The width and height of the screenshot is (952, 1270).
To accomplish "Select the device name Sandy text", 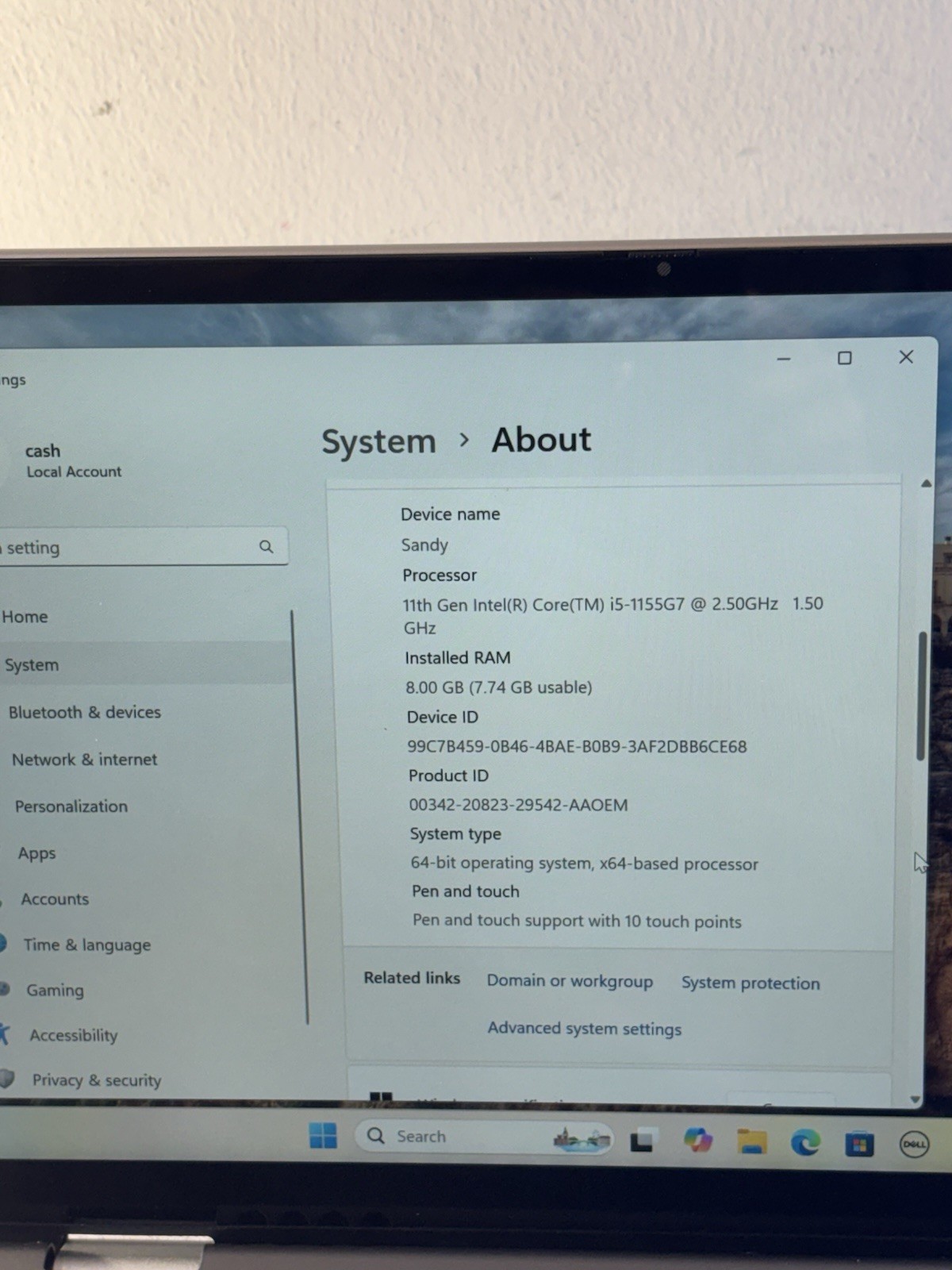I will [x=424, y=545].
